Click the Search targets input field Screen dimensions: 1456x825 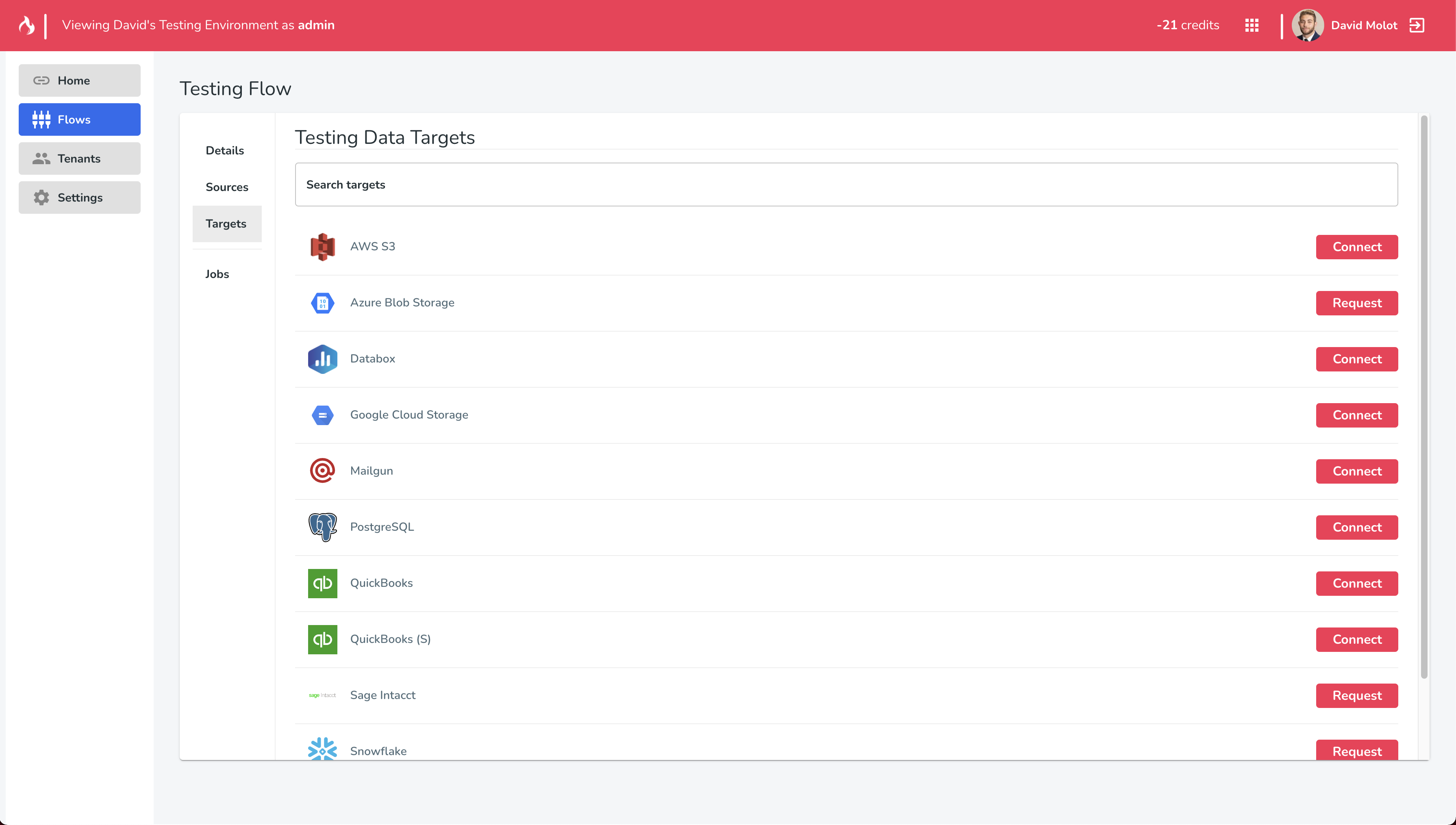pos(846,185)
